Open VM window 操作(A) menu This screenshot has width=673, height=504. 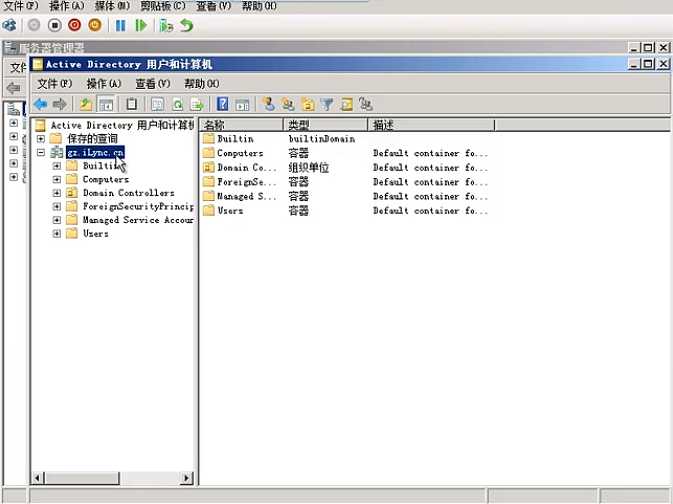[x=67, y=6]
